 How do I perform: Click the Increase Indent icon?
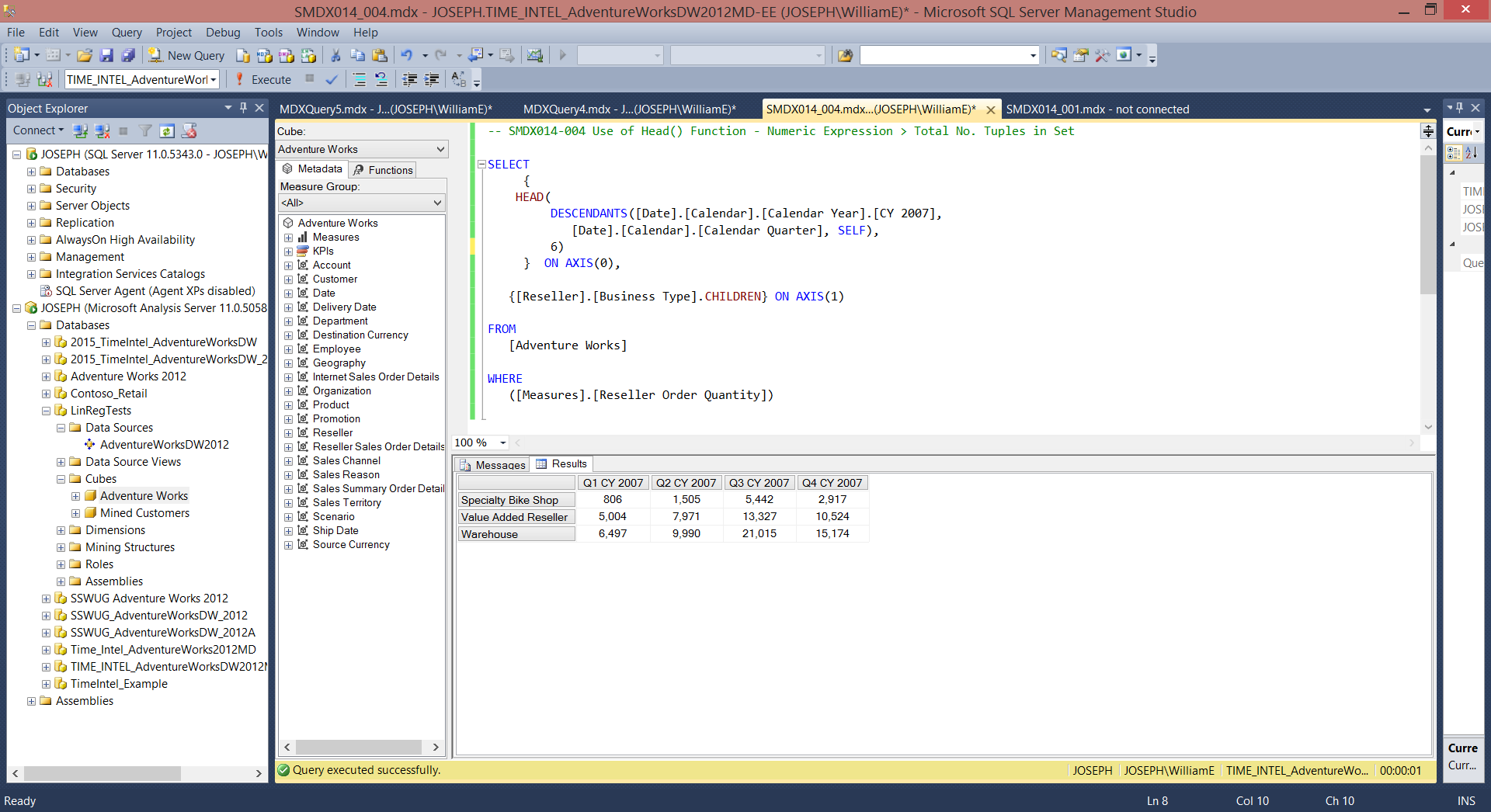pyautogui.click(x=432, y=79)
